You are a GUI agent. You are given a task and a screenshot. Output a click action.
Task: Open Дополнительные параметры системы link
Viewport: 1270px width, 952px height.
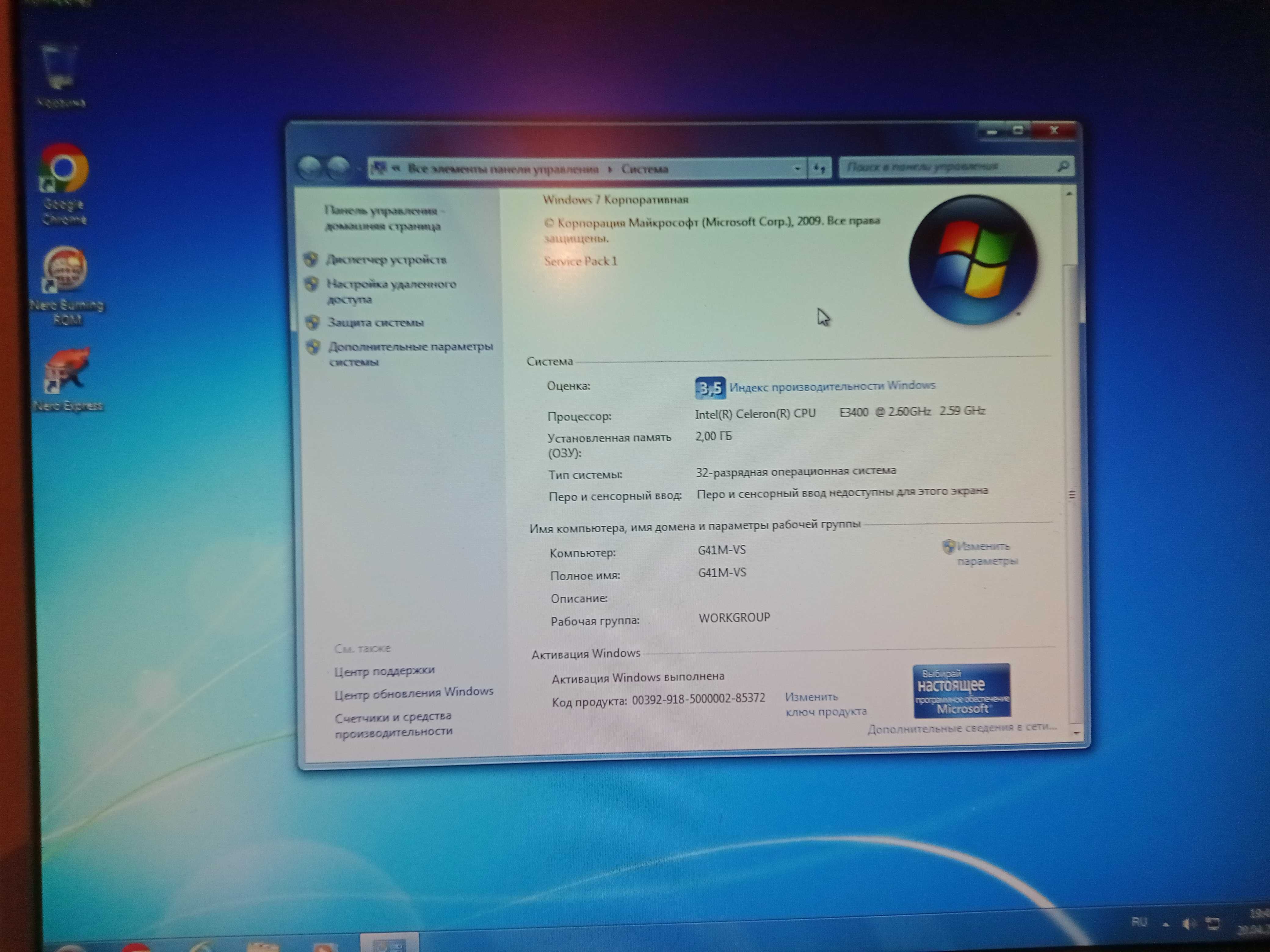(x=411, y=354)
